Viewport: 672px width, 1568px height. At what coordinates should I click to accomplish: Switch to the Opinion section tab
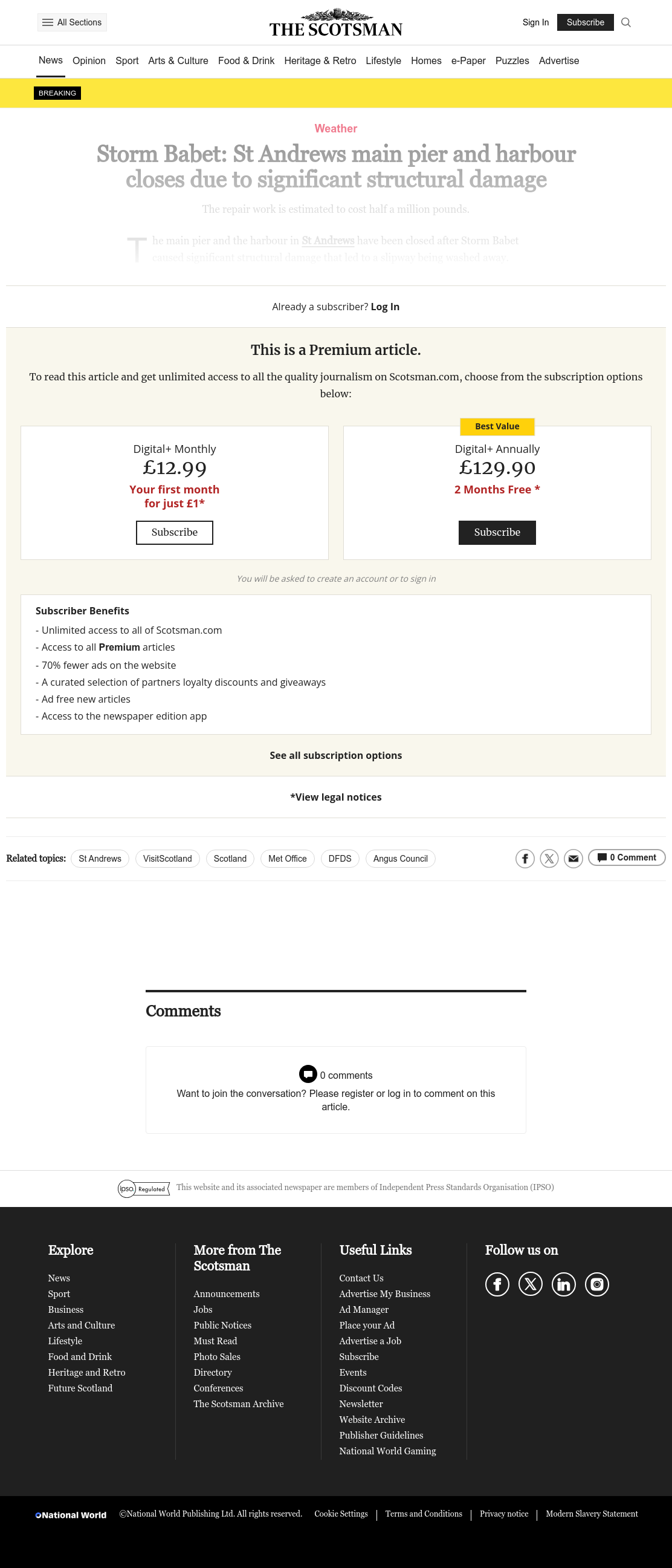89,61
